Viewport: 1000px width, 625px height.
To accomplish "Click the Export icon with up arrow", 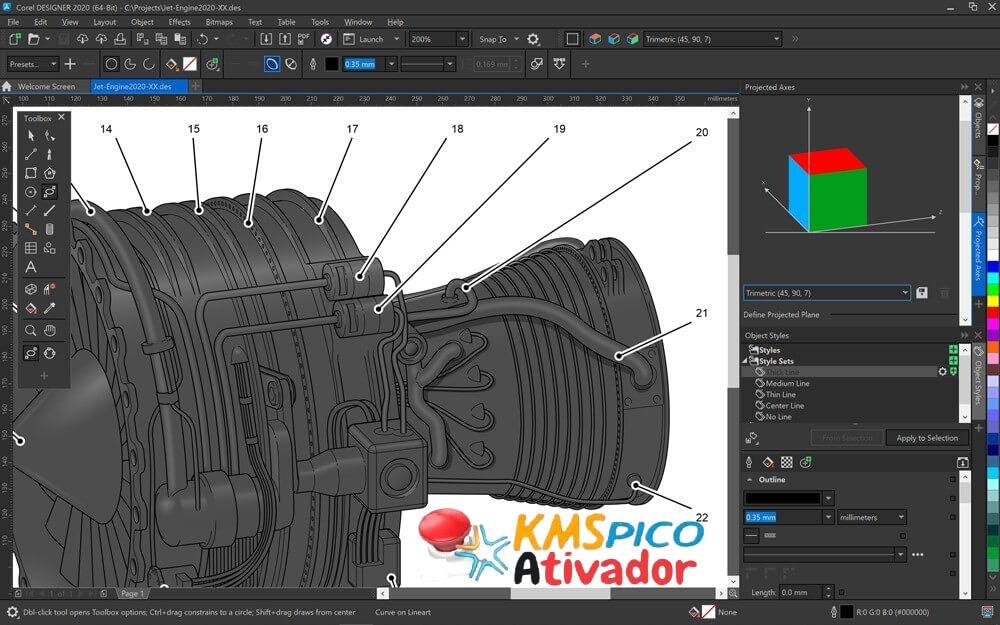I will pos(284,39).
